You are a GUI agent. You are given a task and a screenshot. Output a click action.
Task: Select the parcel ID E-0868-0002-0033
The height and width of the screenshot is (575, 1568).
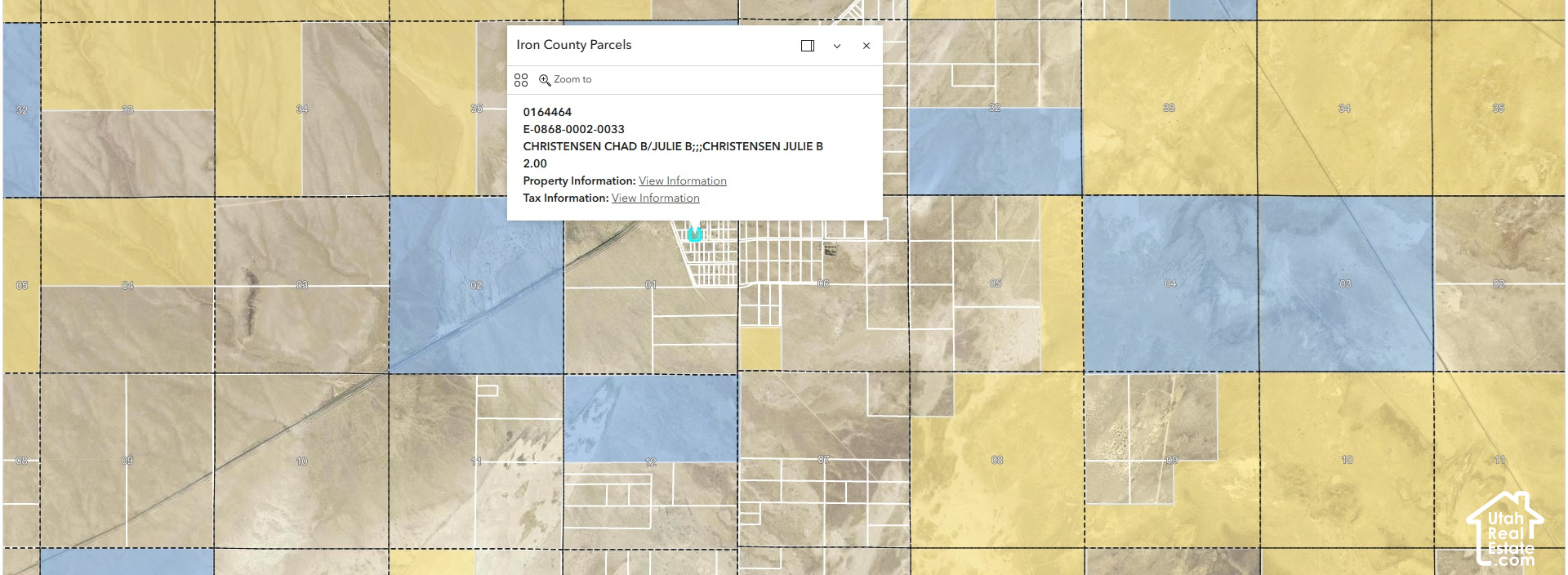[x=574, y=130]
